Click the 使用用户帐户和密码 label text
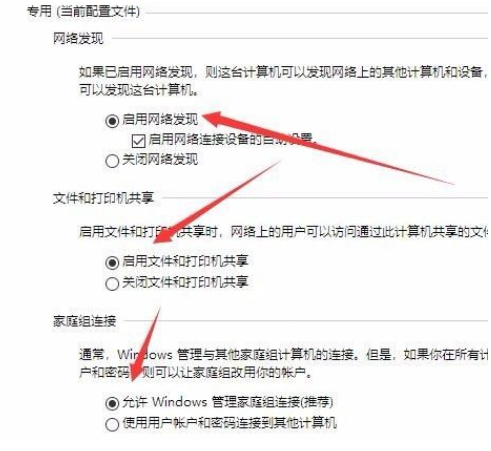This screenshot has height=451, width=491. click(229, 423)
